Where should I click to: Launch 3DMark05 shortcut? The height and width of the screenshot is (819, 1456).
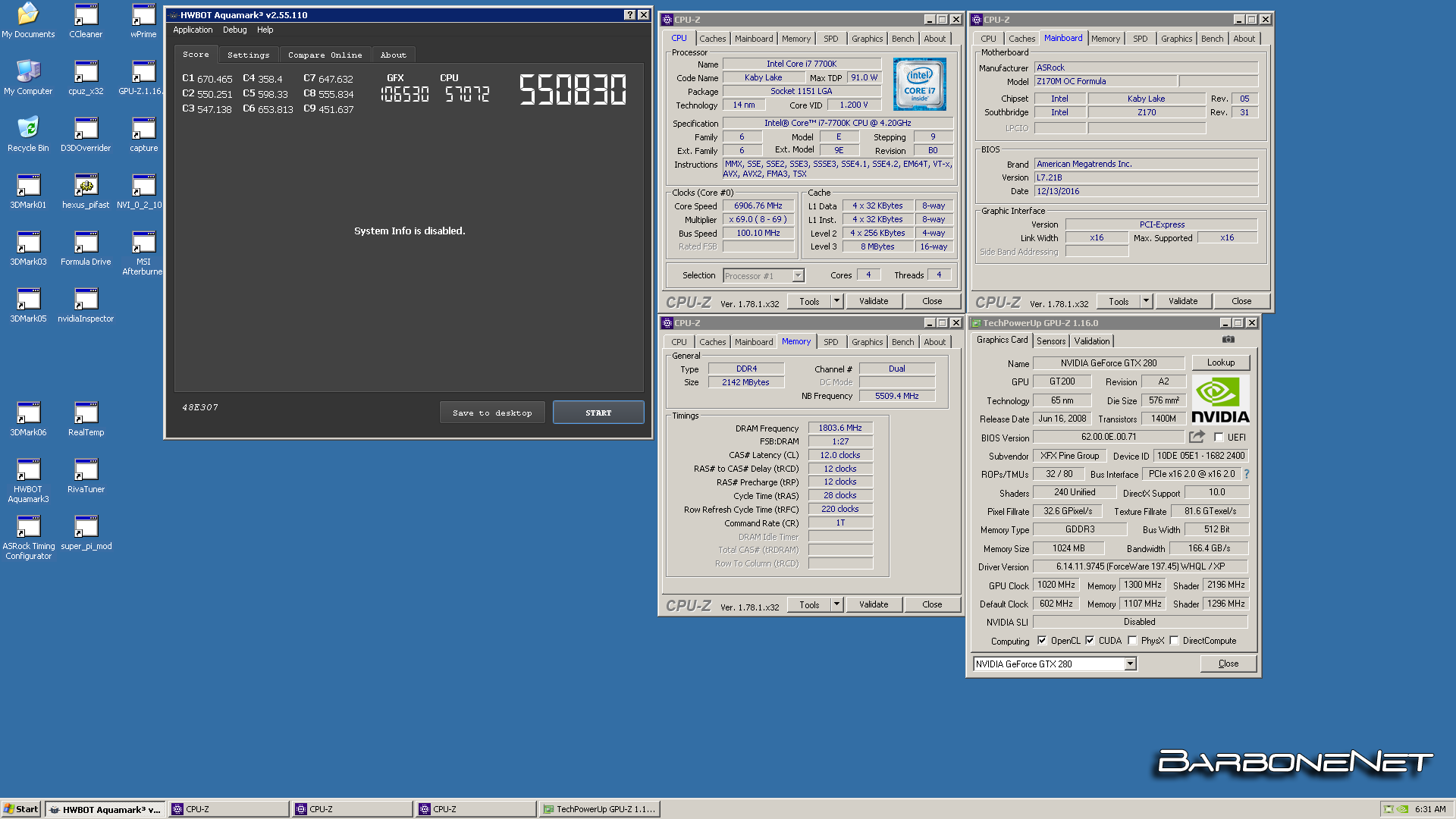coord(28,305)
